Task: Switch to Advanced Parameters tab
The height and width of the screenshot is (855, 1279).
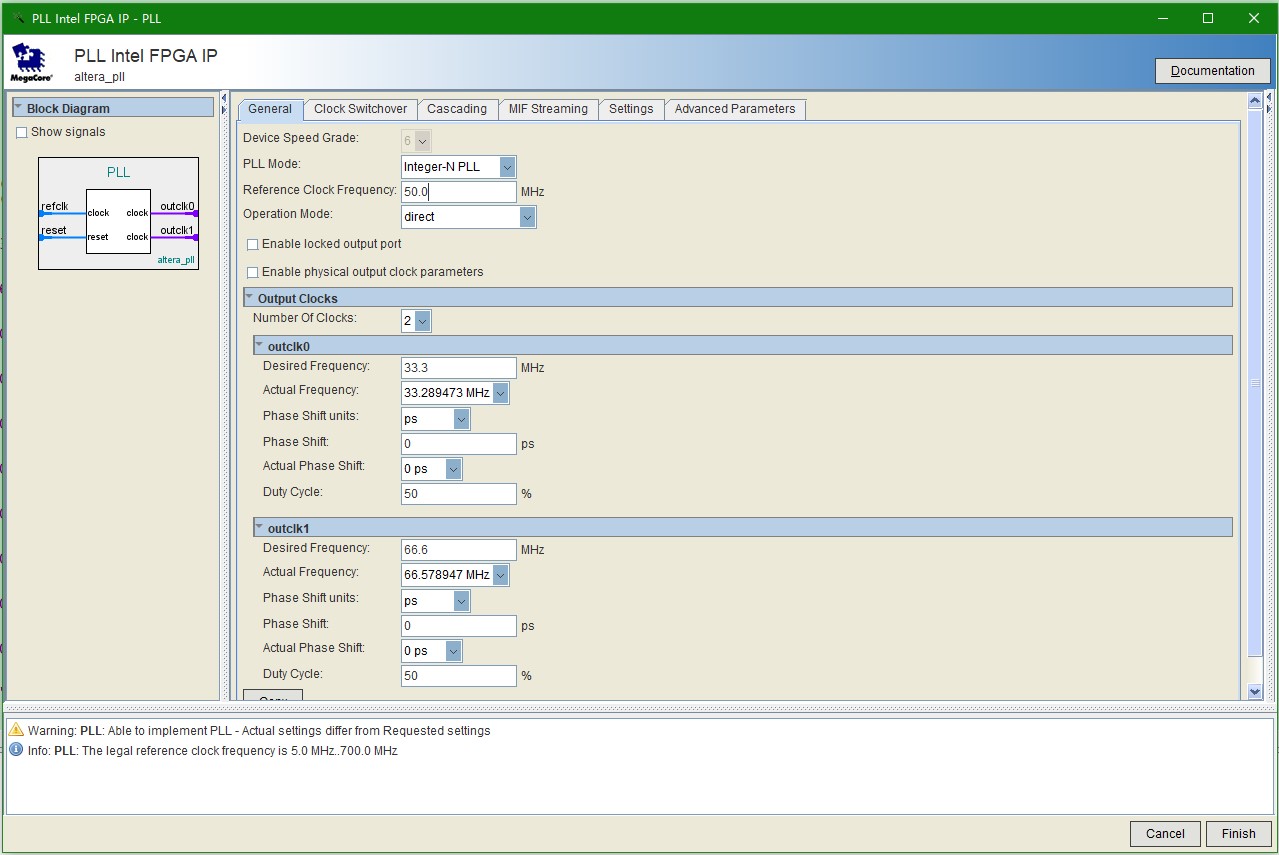Action: (x=735, y=109)
